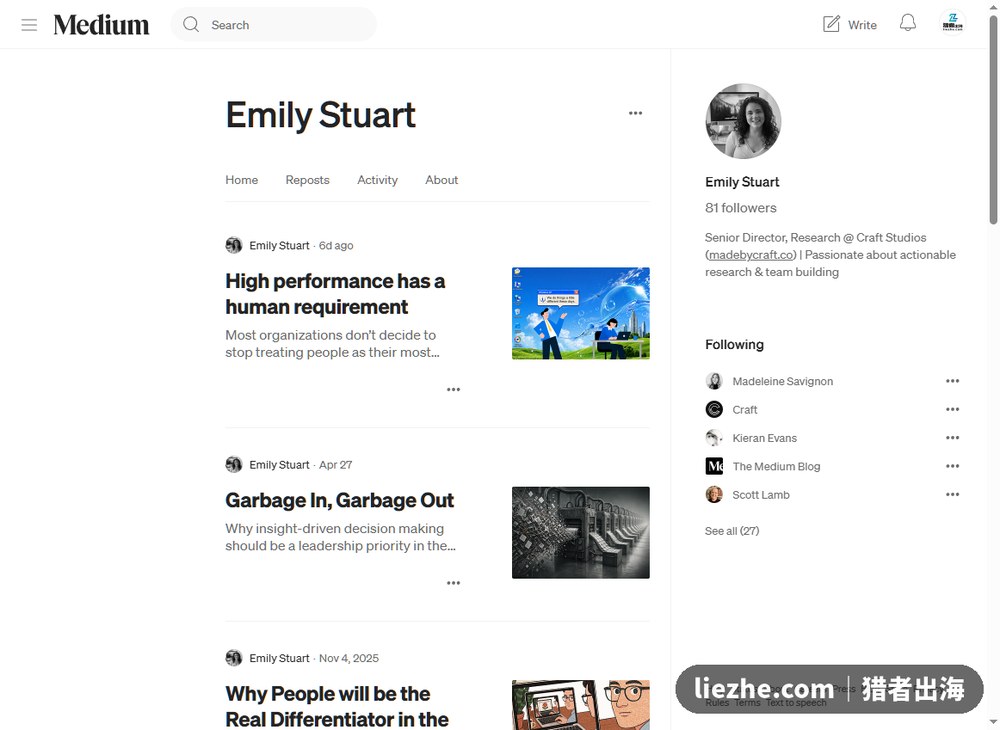The height and width of the screenshot is (730, 1000).
Task: Click author avatar on the 6d ago post
Action: click(234, 245)
